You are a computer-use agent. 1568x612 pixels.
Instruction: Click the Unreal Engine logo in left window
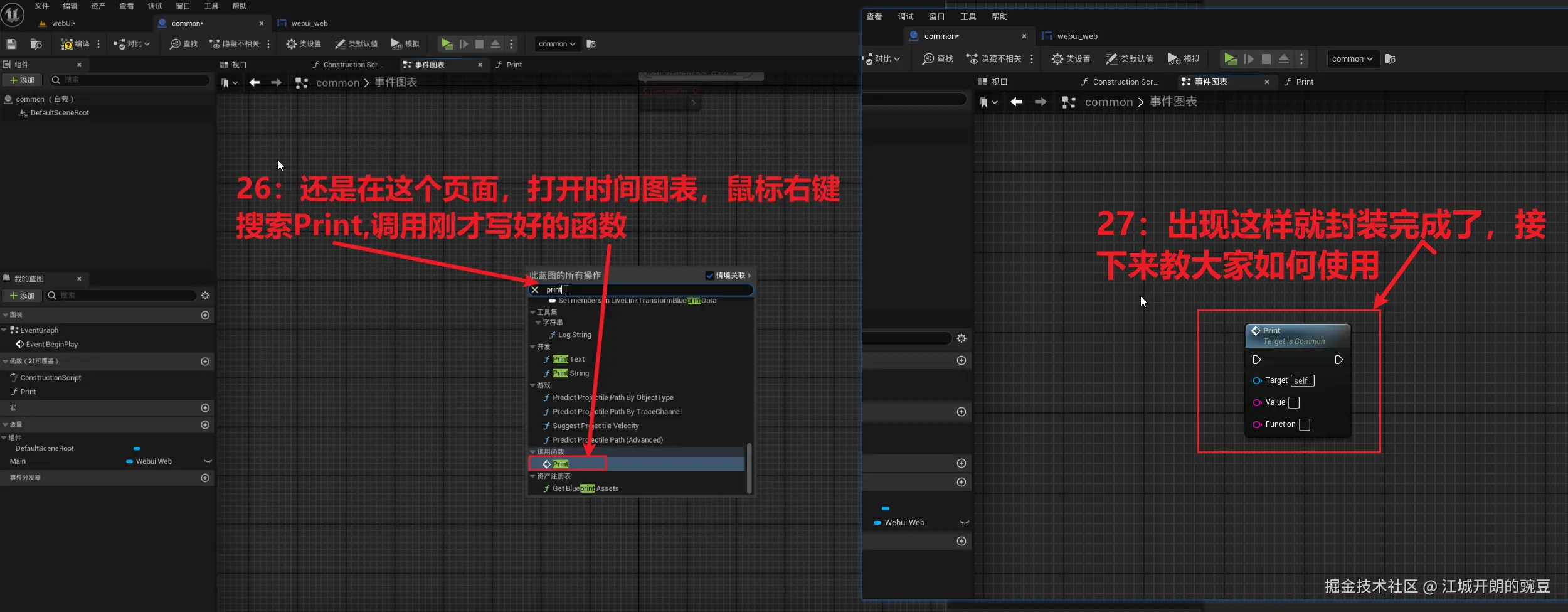(x=13, y=14)
